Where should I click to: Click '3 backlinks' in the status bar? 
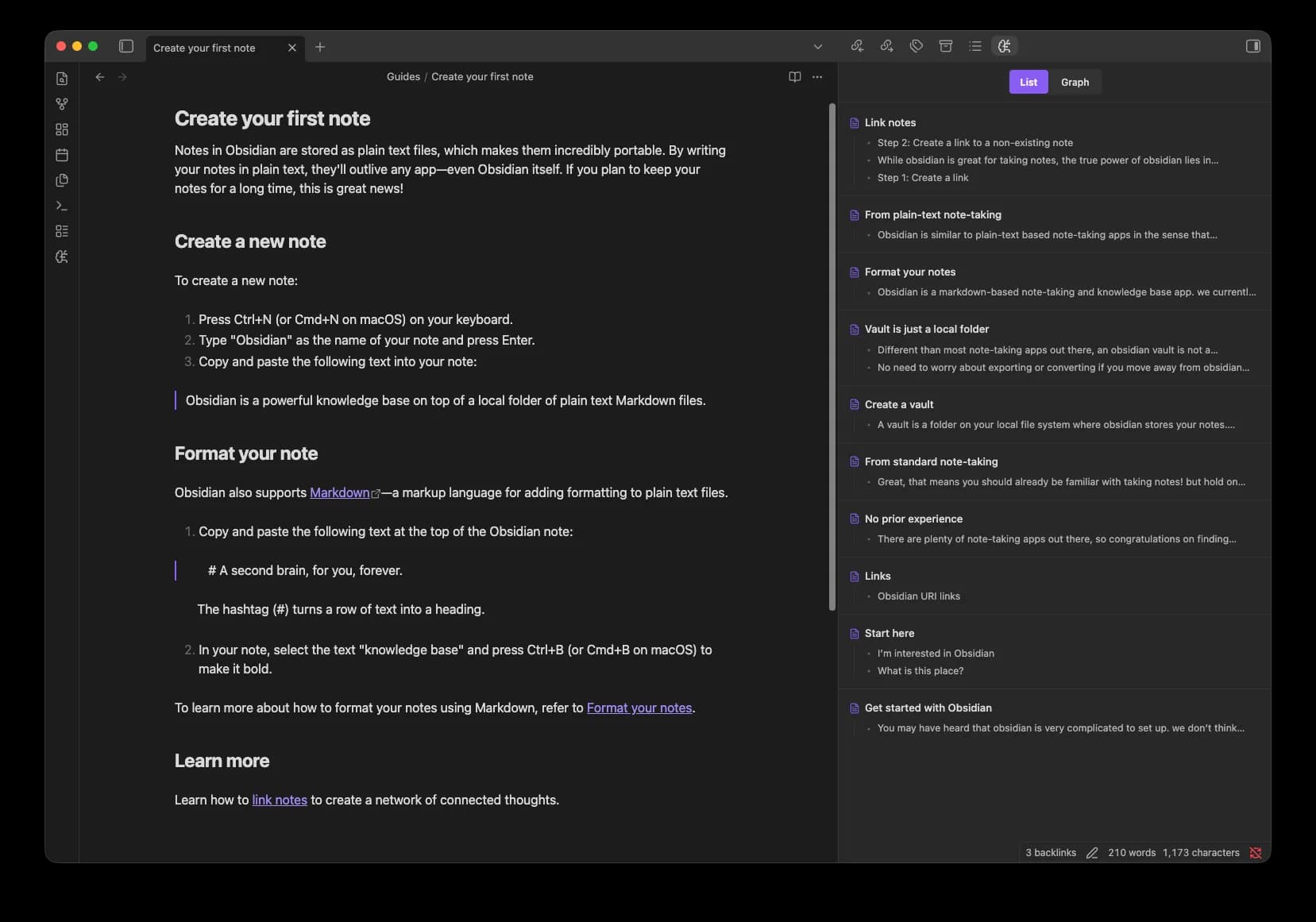pyautogui.click(x=1051, y=853)
